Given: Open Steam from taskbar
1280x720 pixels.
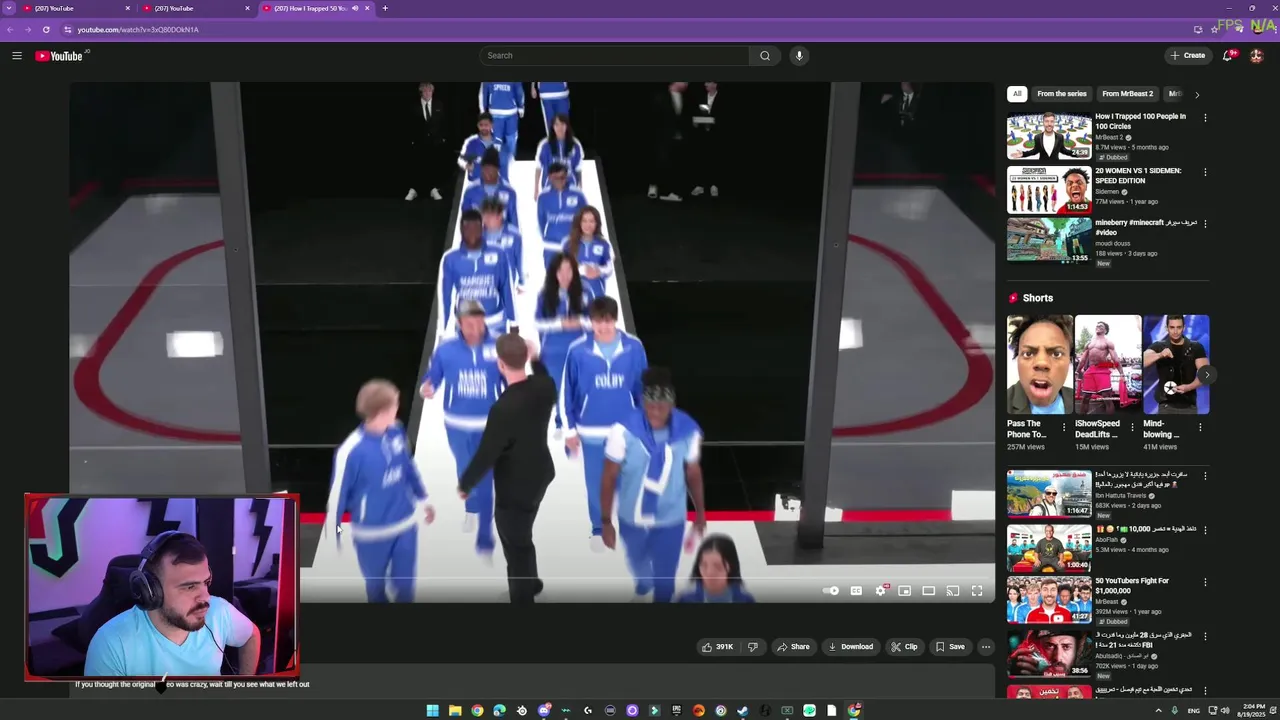Looking at the screenshot, I should point(742,711).
